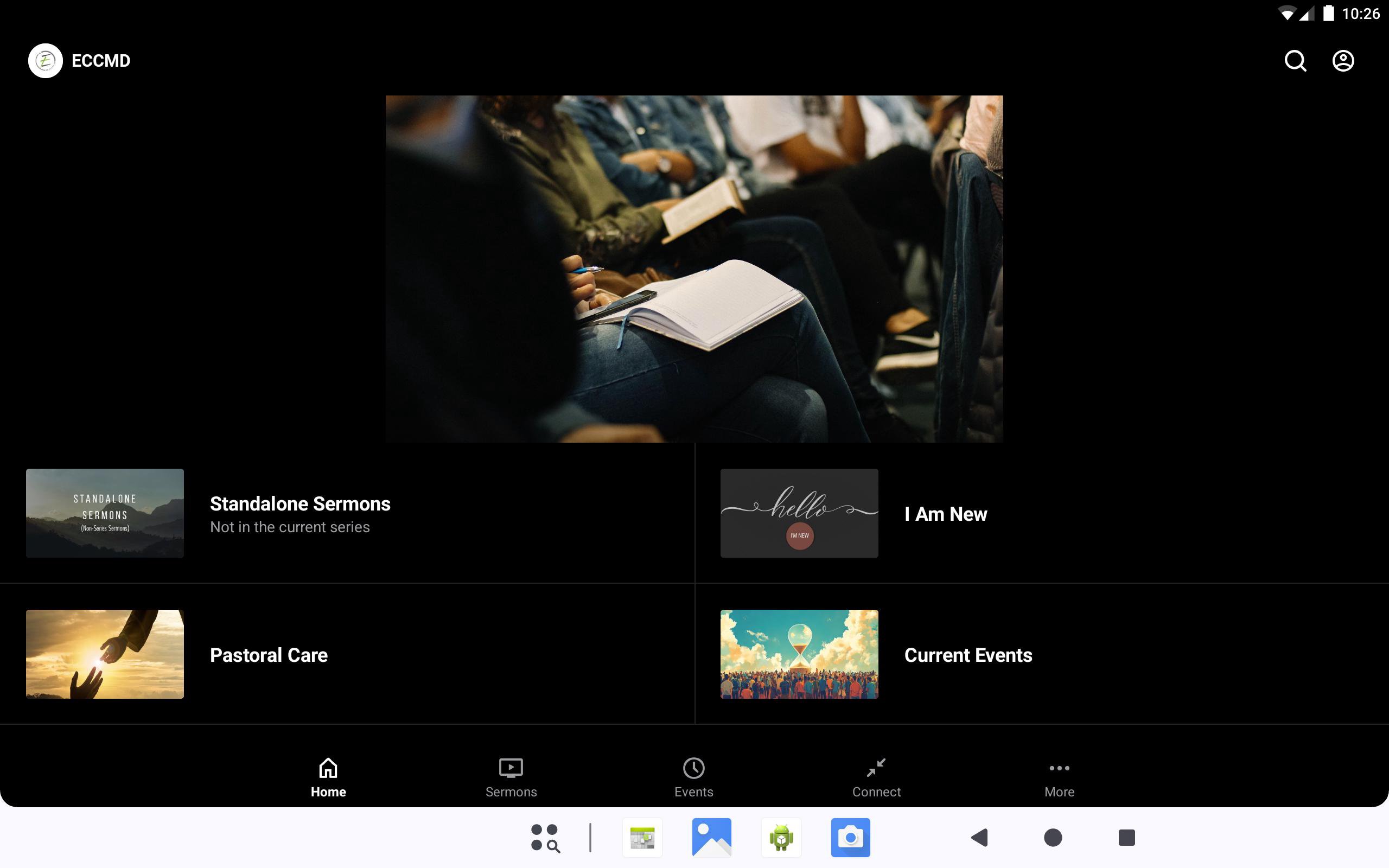Tap the hello I'm New thumbnail
The height and width of the screenshot is (868, 1389).
click(799, 513)
